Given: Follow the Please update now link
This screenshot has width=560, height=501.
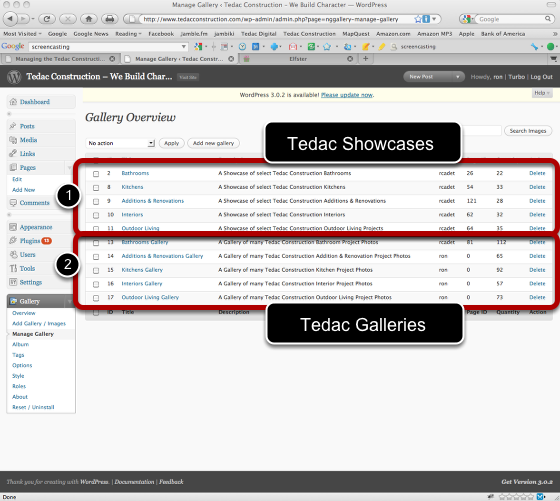Looking at the screenshot, I should pos(347,95).
